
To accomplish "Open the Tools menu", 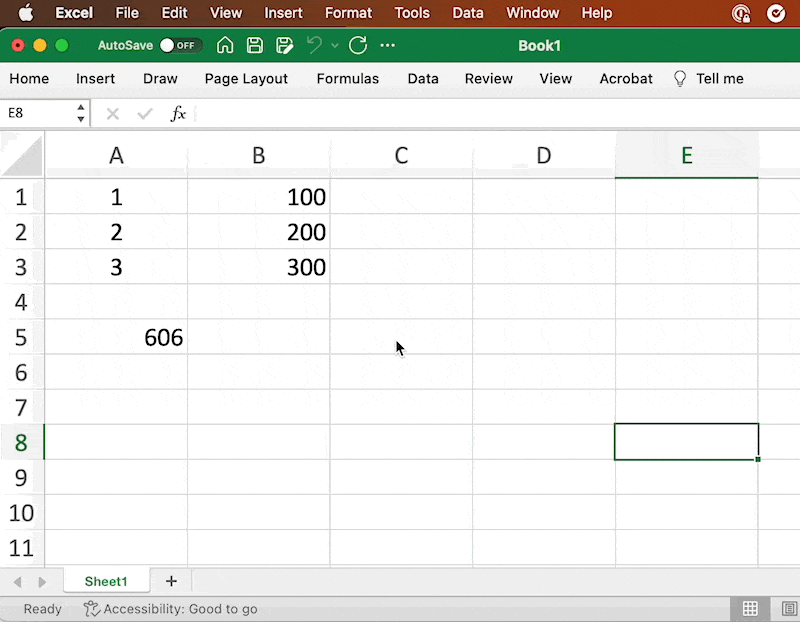I will 412,13.
